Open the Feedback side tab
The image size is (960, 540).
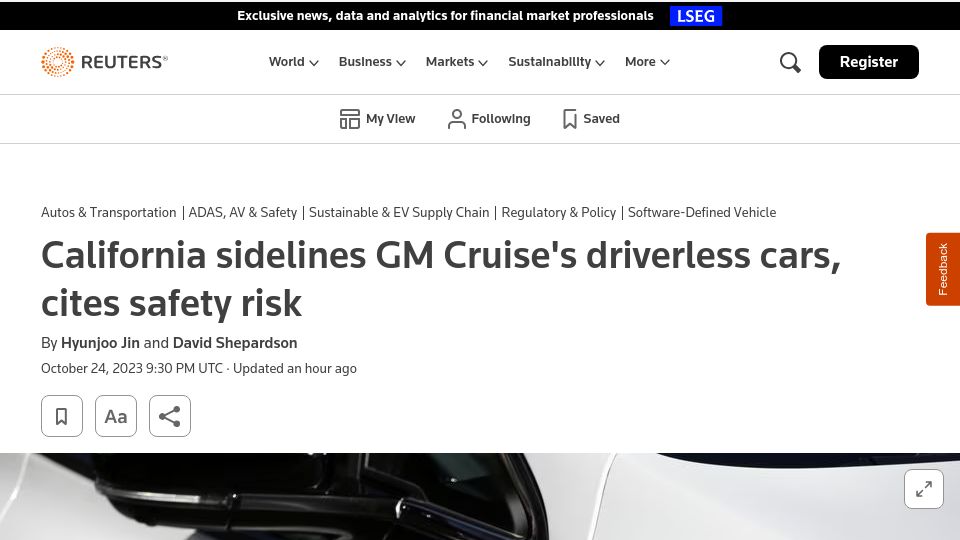(943, 269)
